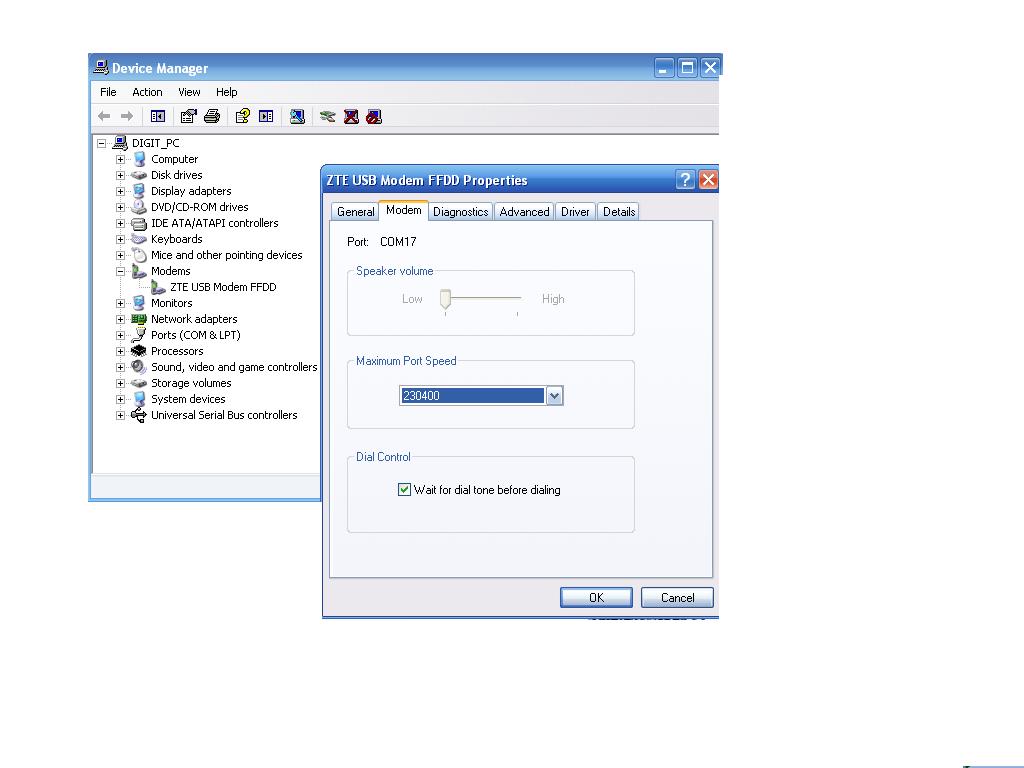Open the File menu

click(x=108, y=92)
